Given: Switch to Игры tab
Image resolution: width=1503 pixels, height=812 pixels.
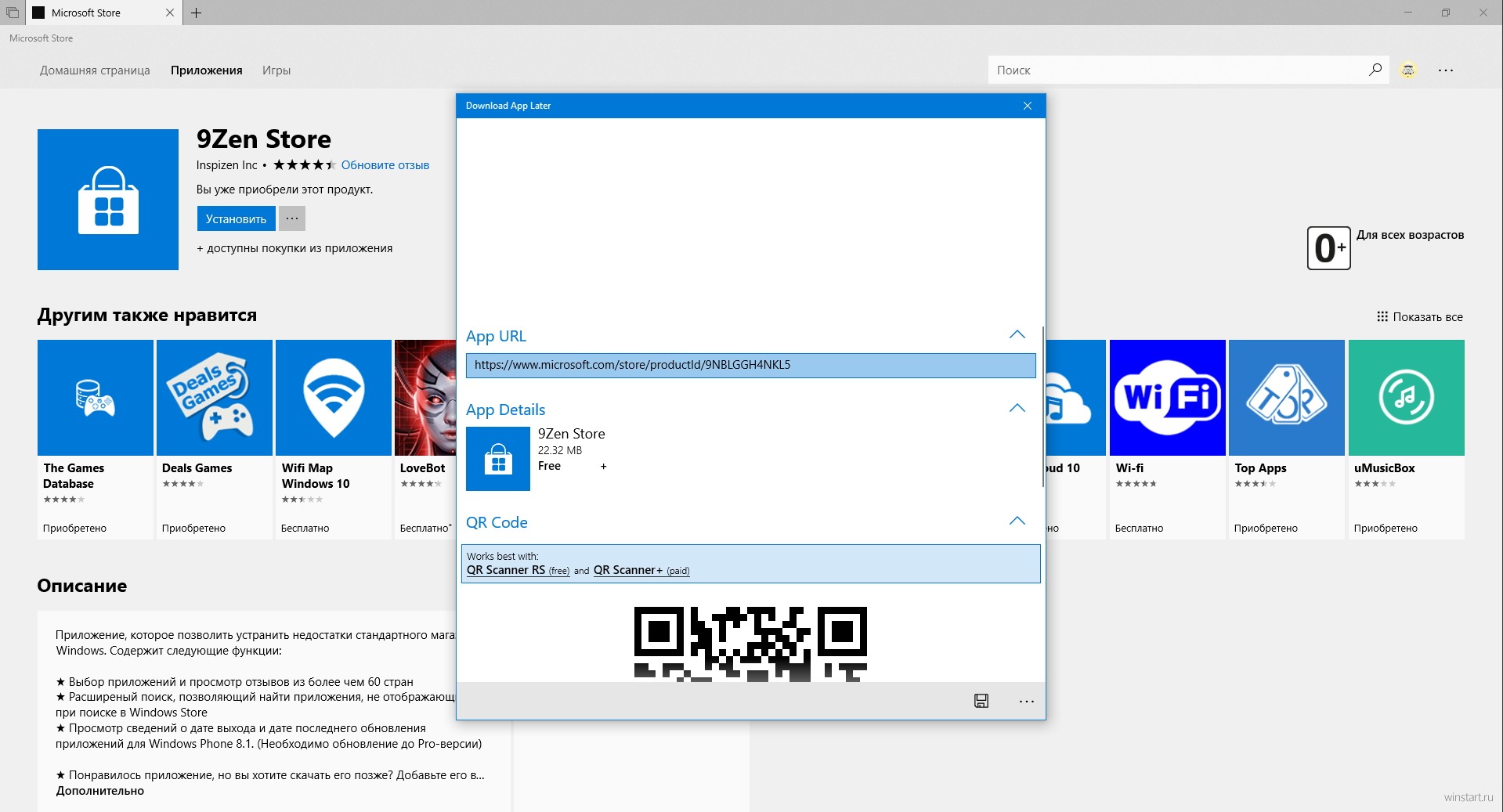Looking at the screenshot, I should click(276, 70).
